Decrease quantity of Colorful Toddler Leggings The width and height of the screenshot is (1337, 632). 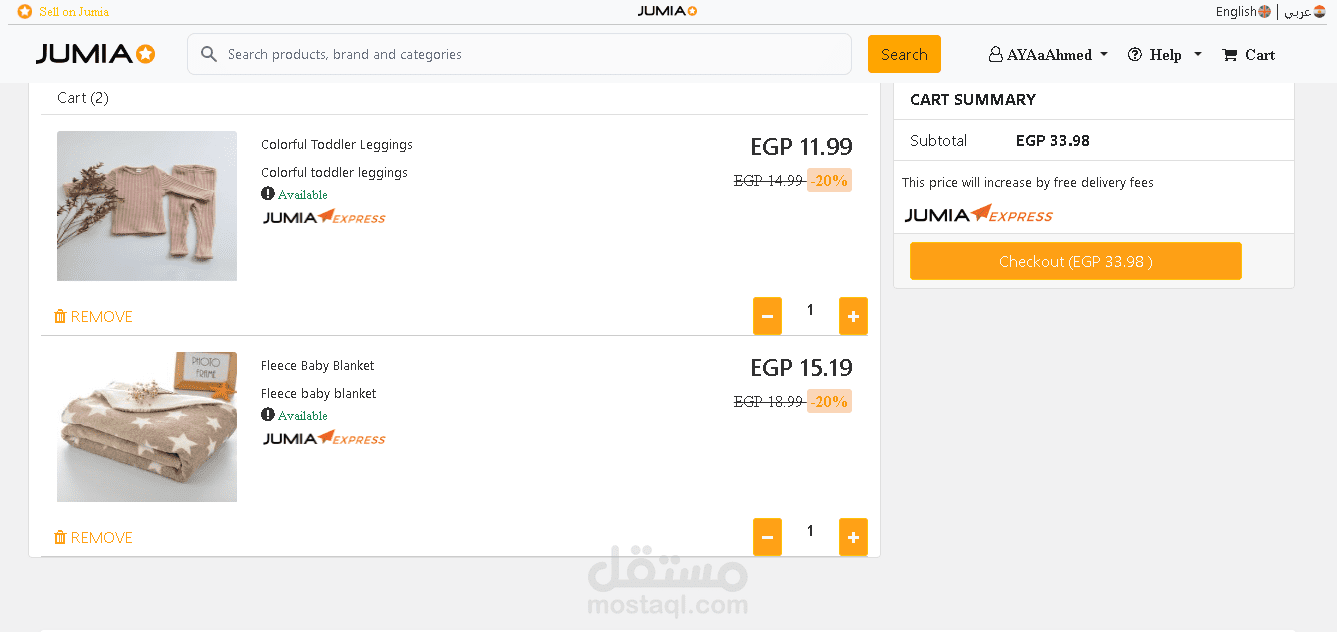(x=767, y=316)
